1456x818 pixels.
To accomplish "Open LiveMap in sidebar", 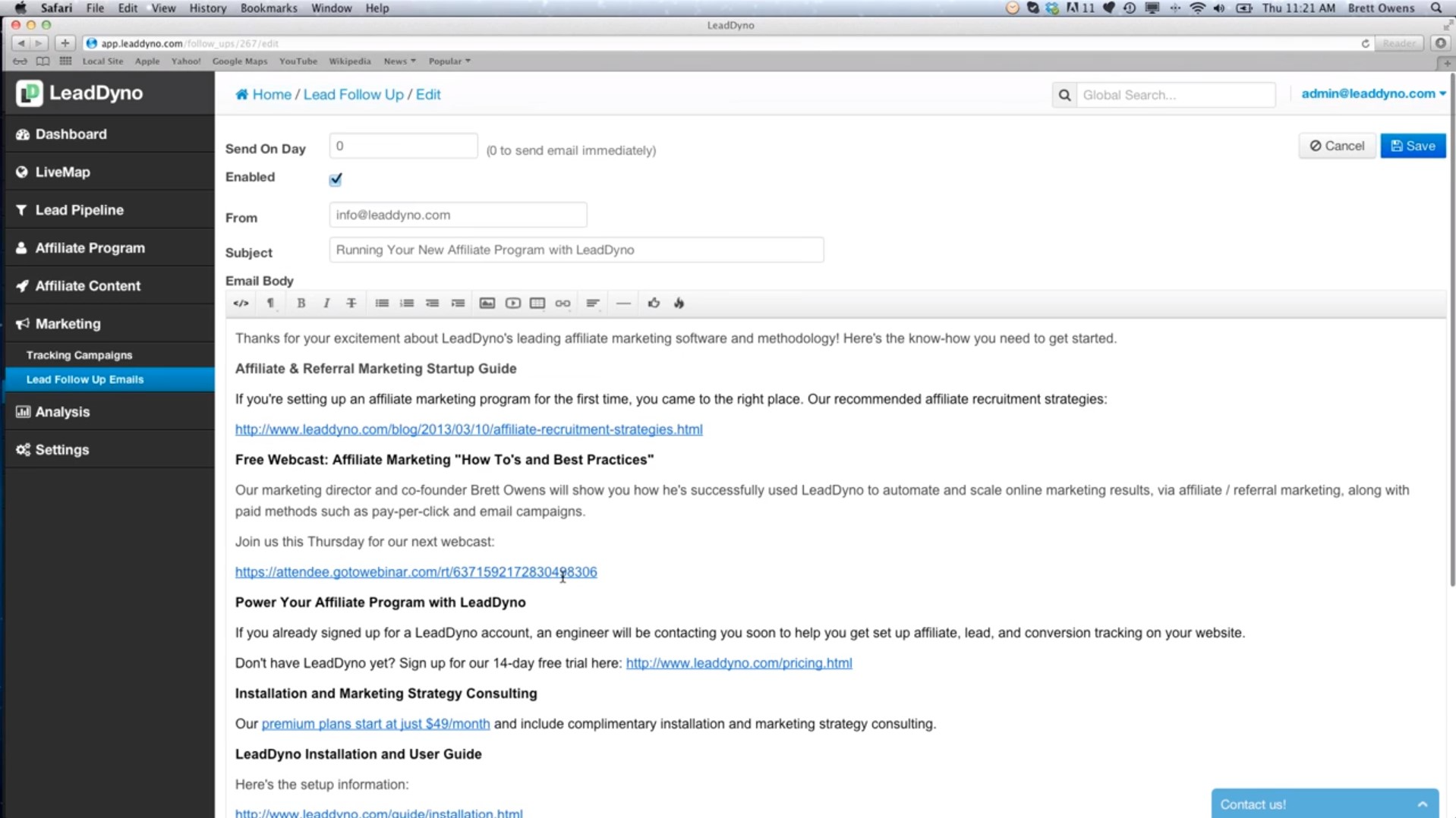I will [x=109, y=172].
